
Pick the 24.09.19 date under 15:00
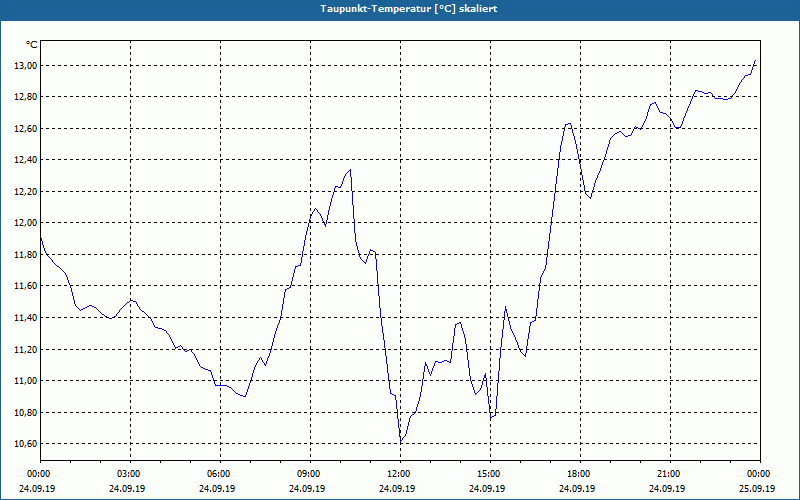[x=487, y=489]
